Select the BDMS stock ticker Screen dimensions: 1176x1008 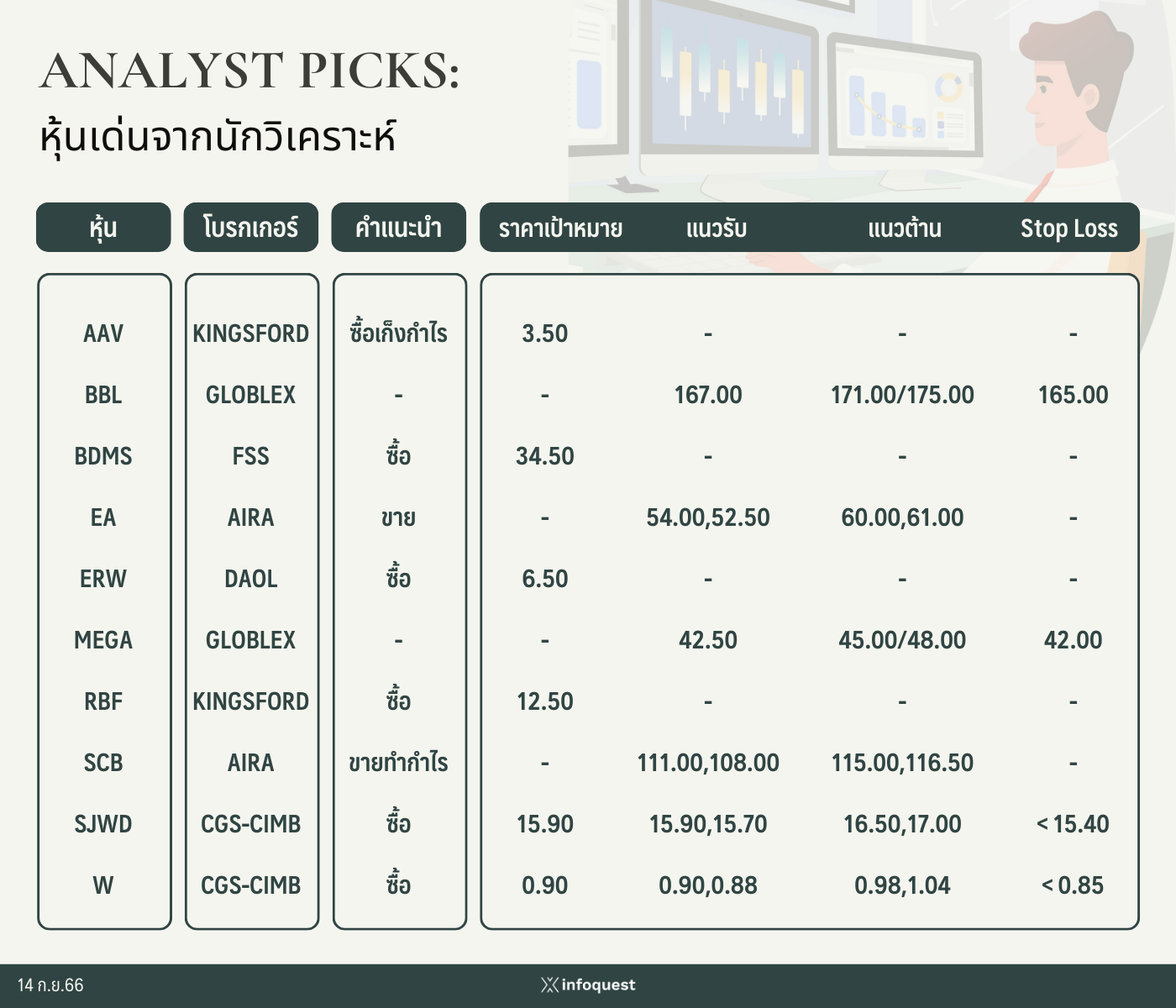[x=103, y=456]
